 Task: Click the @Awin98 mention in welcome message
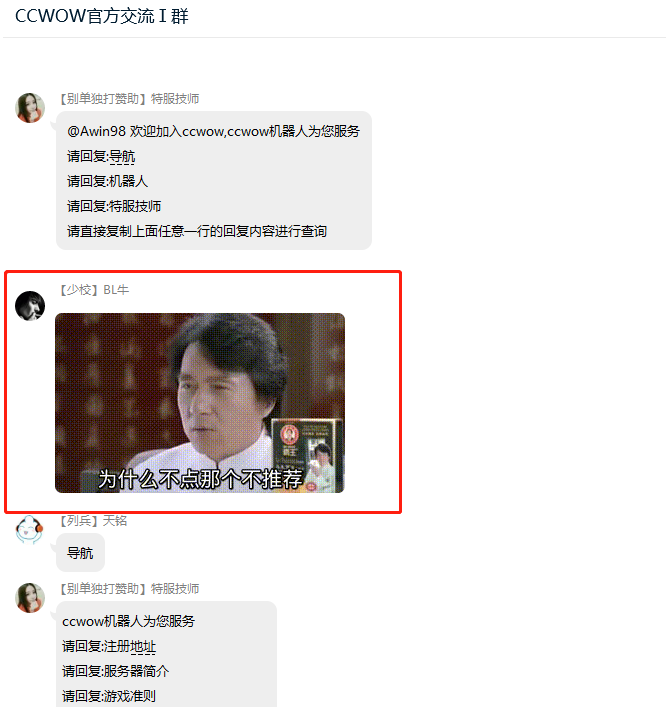click(96, 131)
